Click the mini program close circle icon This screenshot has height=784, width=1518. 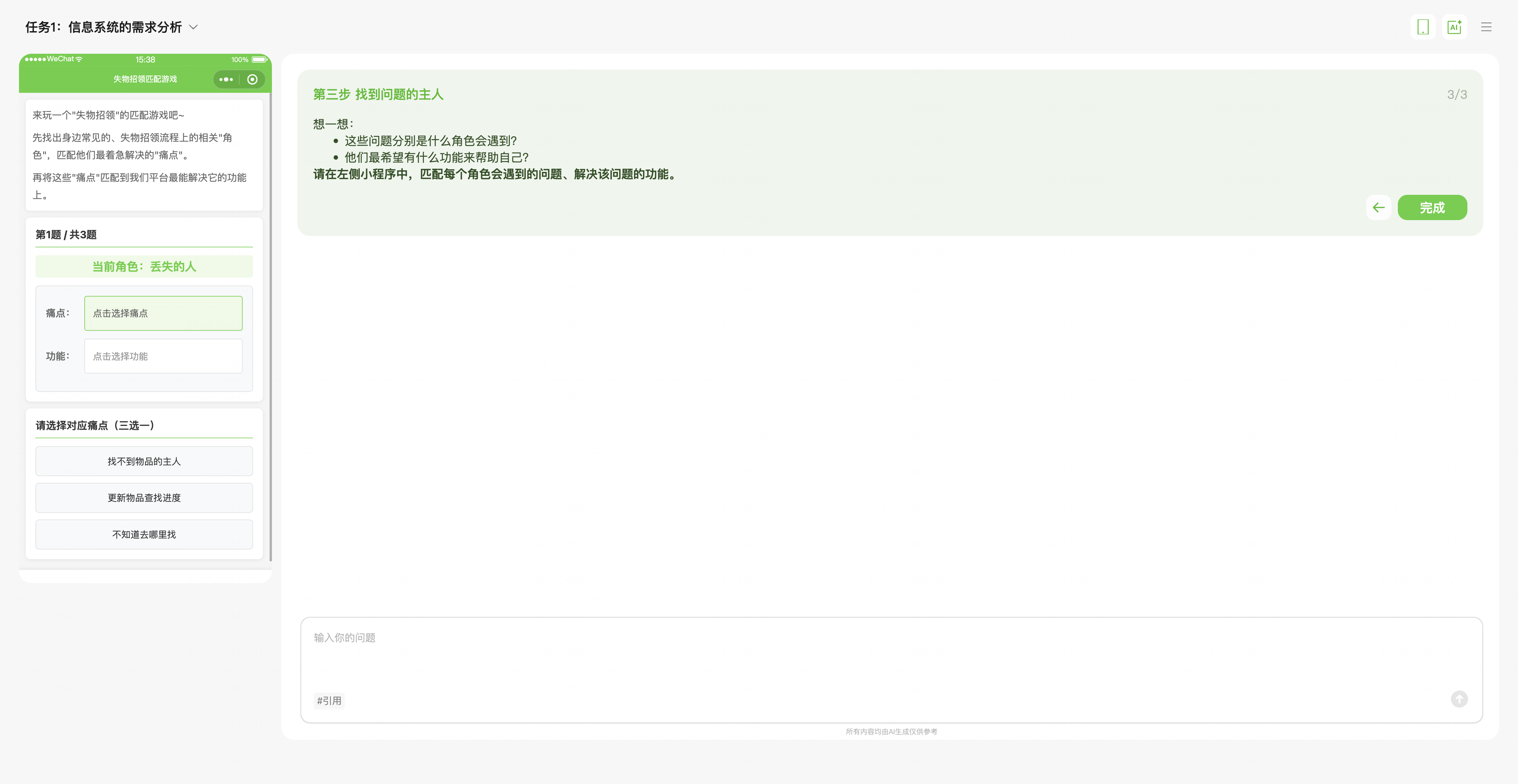(252, 79)
